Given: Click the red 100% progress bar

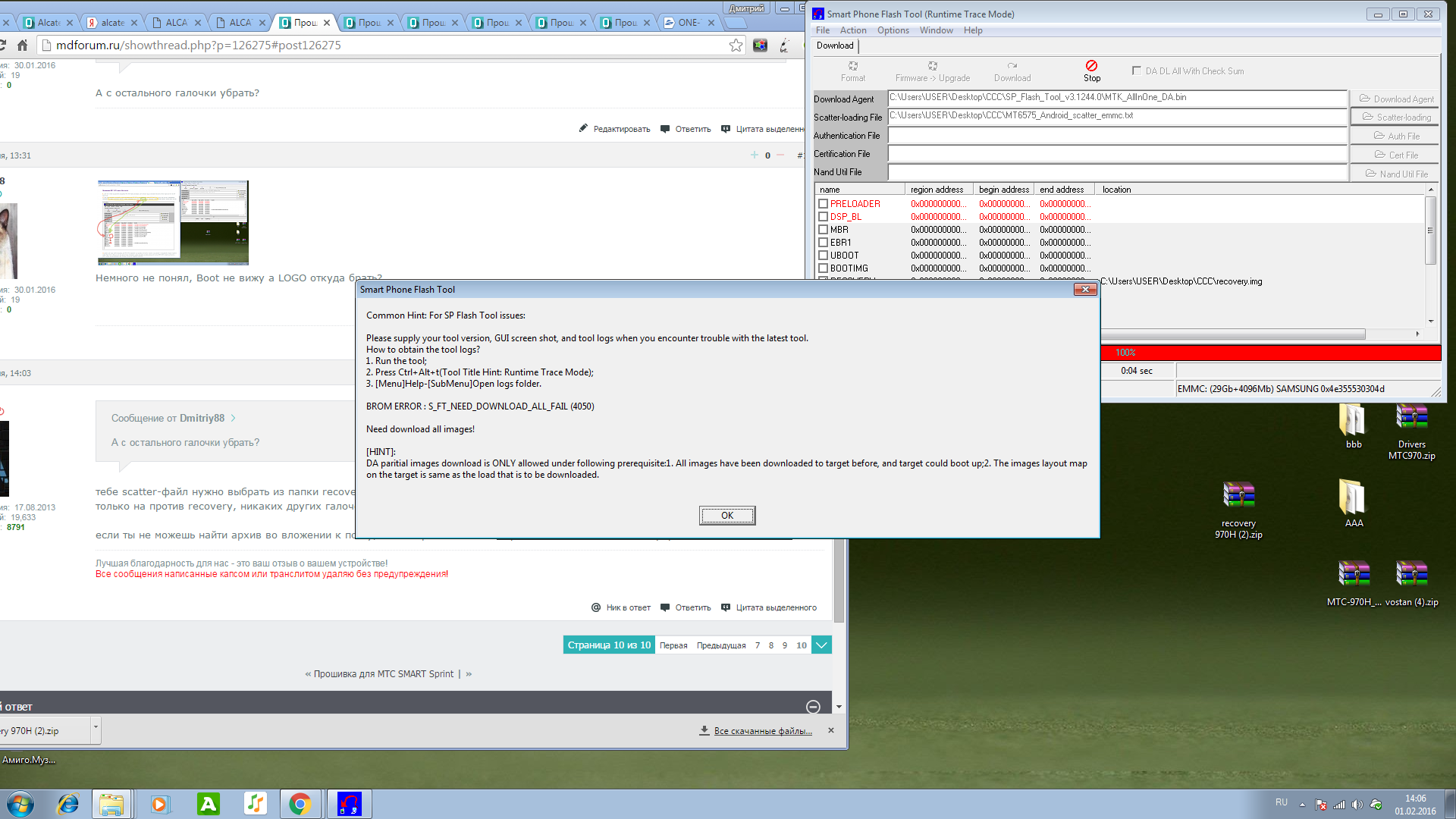Looking at the screenshot, I should [1270, 353].
